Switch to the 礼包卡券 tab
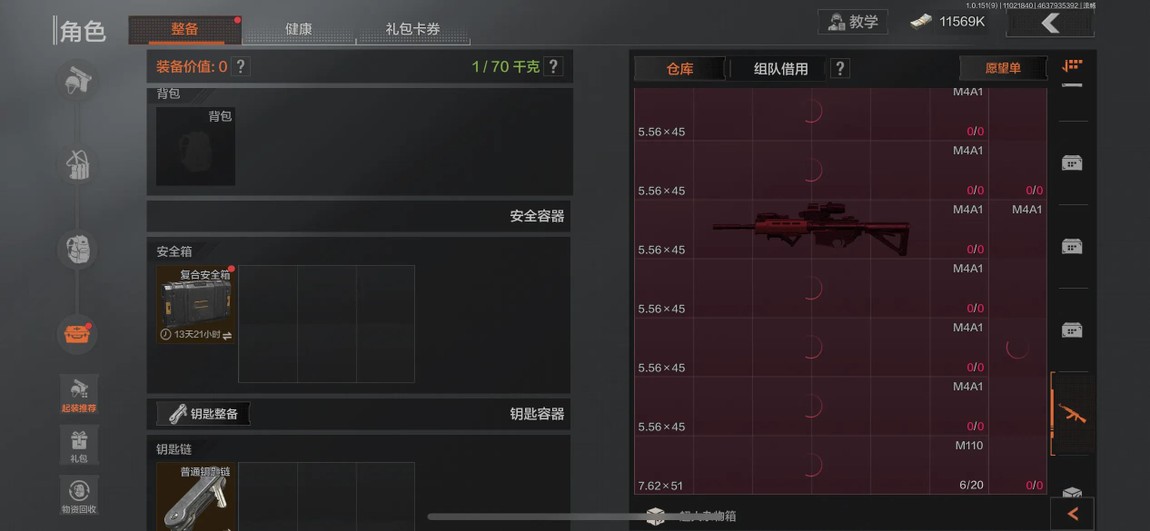 [x=413, y=30]
